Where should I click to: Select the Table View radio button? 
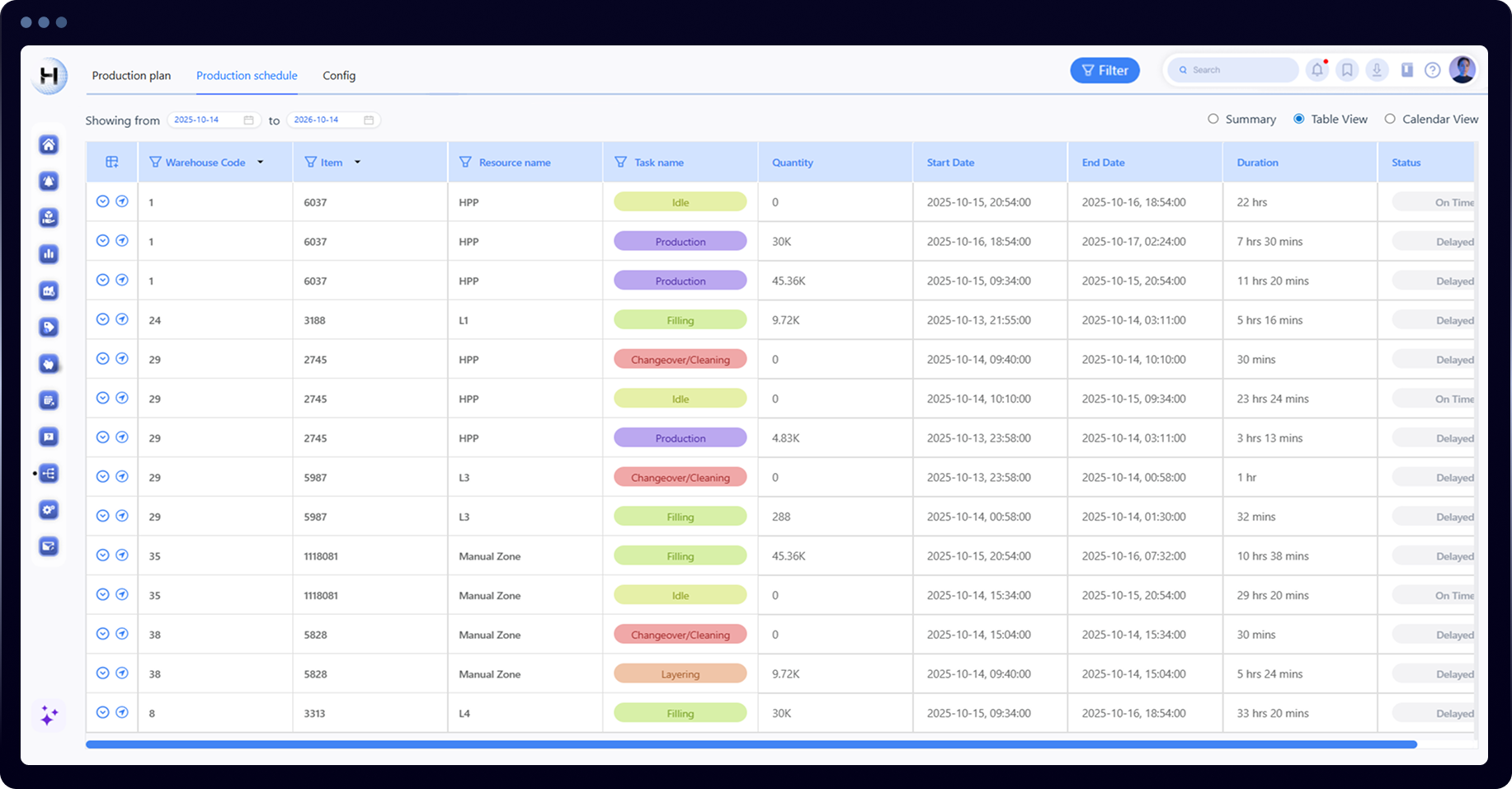pos(1298,119)
